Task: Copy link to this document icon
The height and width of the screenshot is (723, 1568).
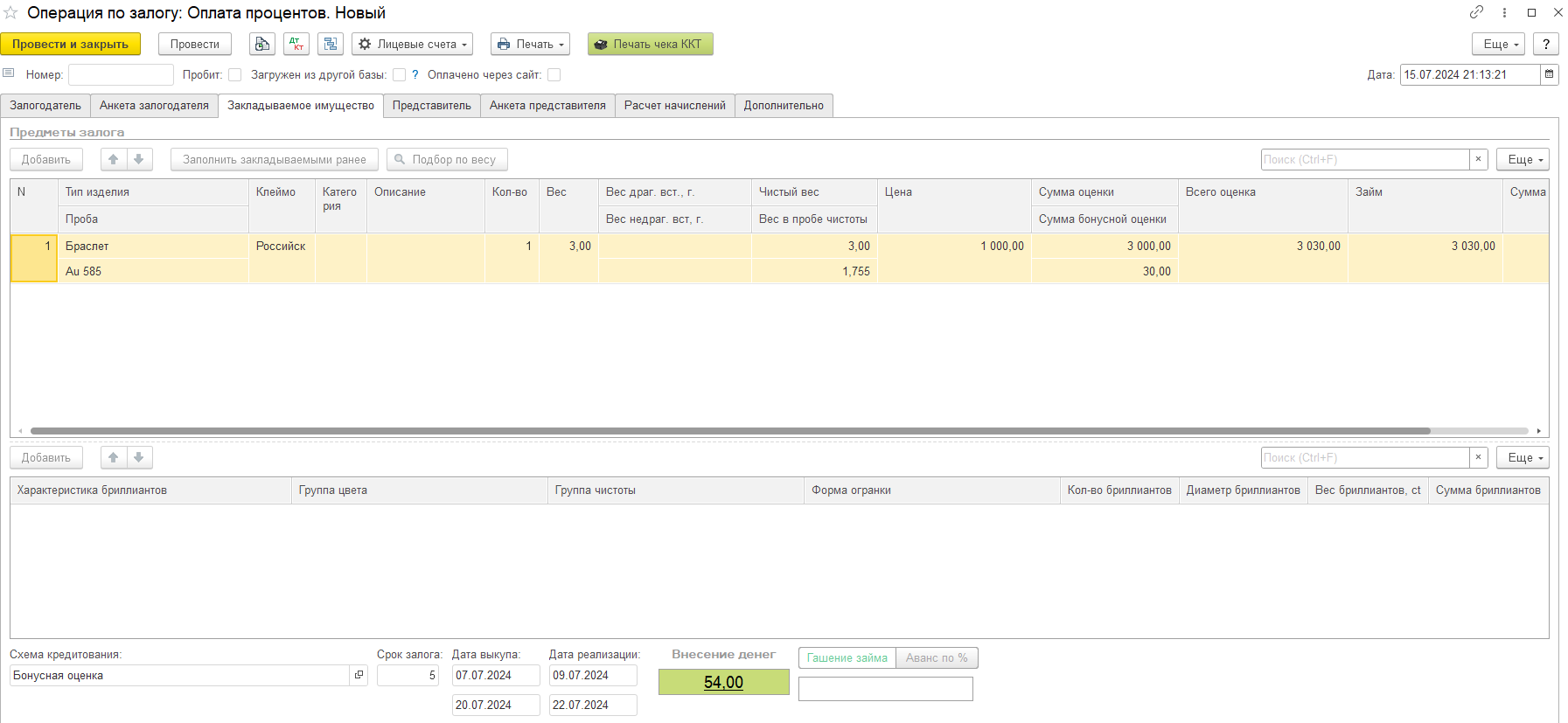Action: tap(1476, 12)
